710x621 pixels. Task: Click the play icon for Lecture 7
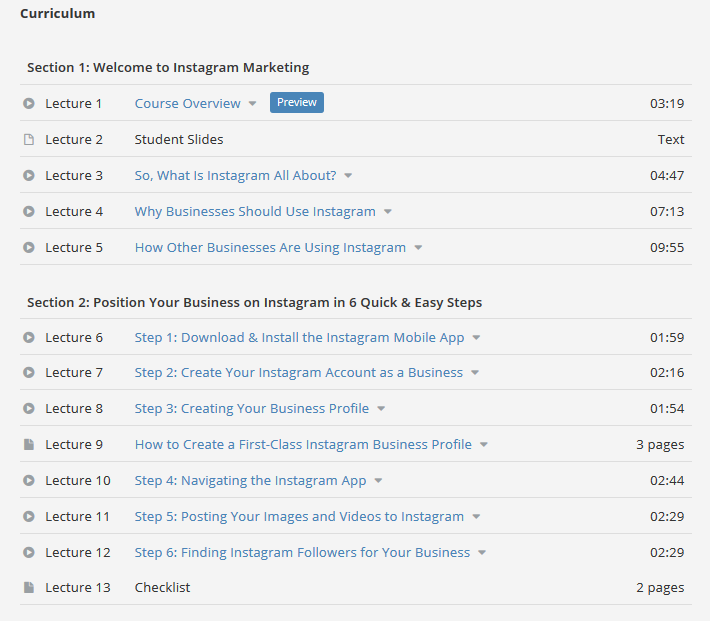pyautogui.click(x=29, y=372)
